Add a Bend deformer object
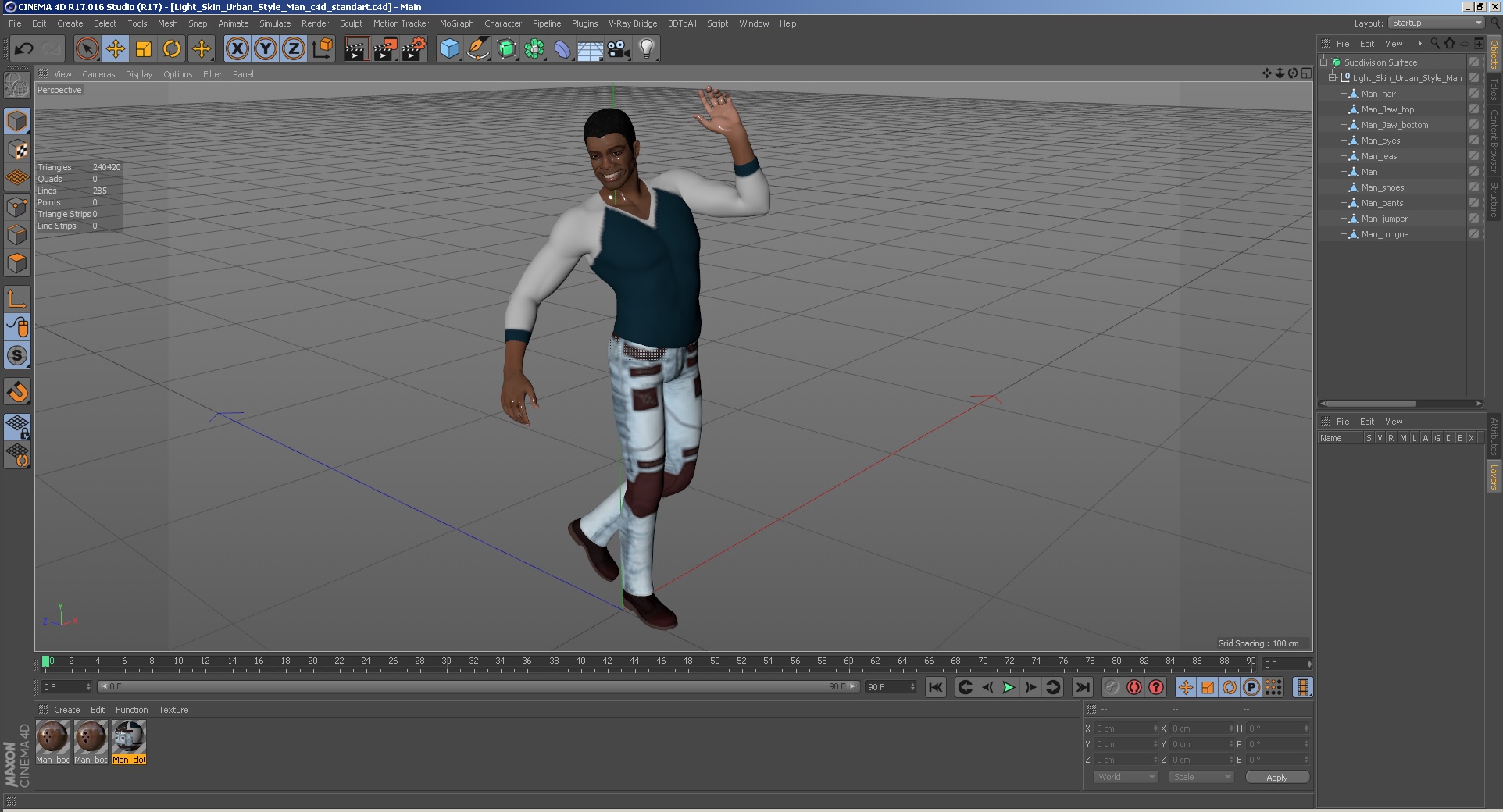Viewport: 1503px width, 812px height. (x=562, y=49)
